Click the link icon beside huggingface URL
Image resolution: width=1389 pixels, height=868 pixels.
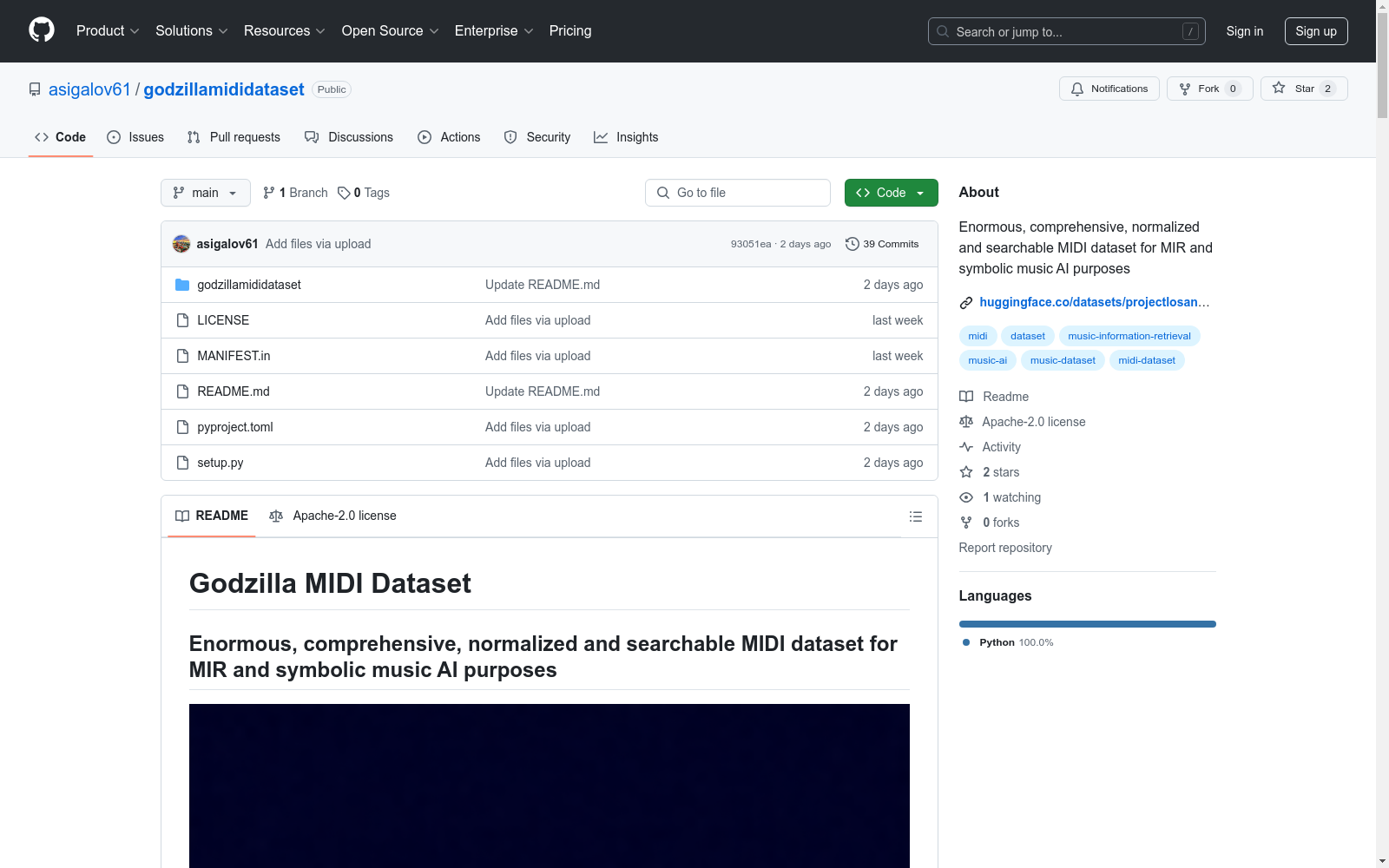[966, 303]
